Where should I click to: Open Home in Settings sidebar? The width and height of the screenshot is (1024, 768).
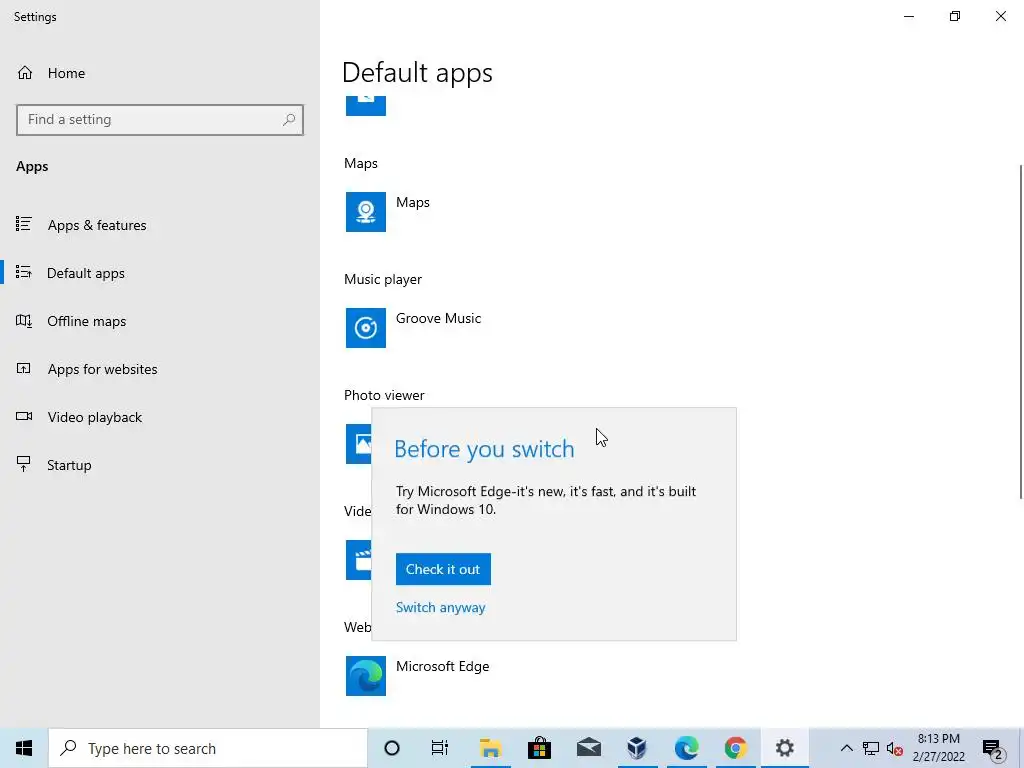[51, 73]
